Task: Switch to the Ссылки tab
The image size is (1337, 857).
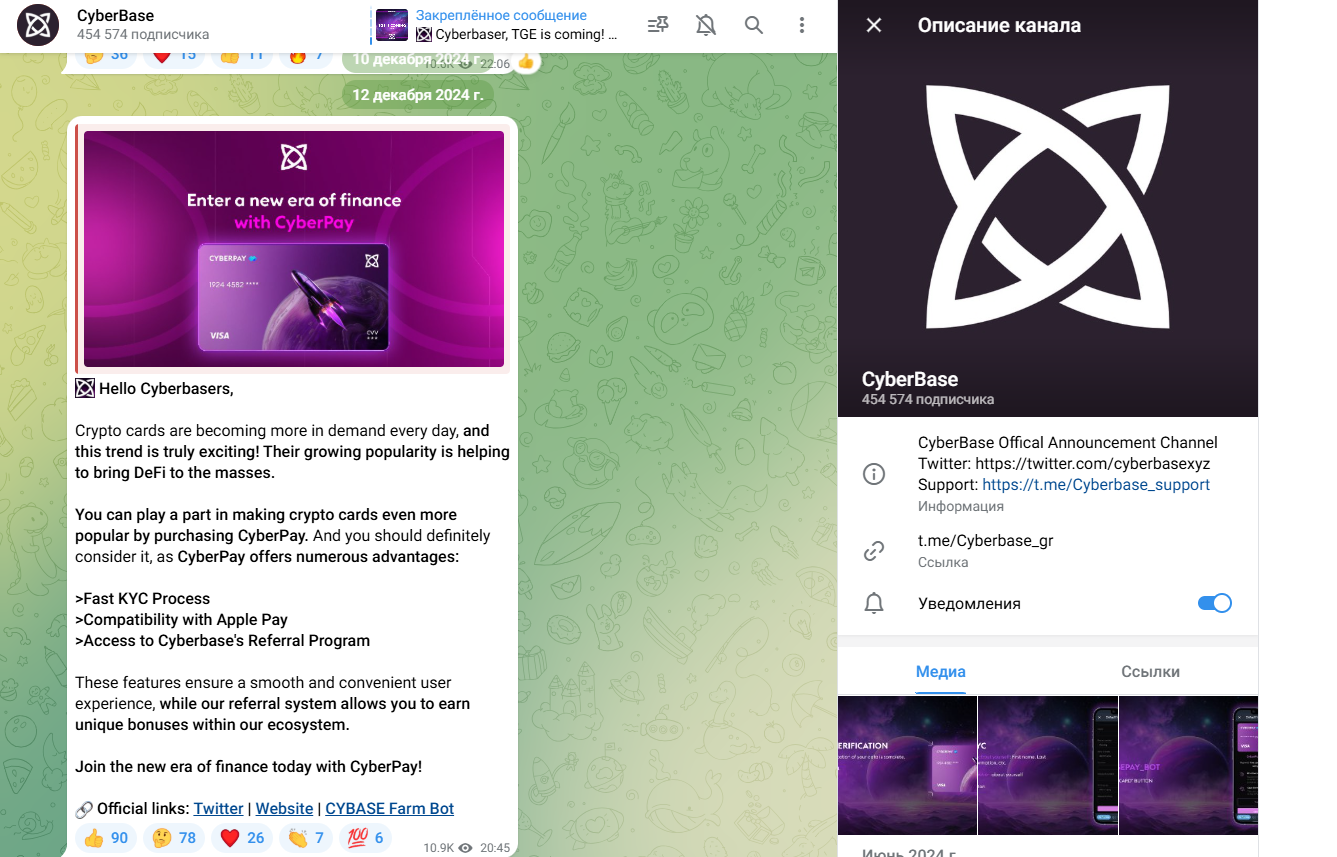Action: pos(1151,672)
